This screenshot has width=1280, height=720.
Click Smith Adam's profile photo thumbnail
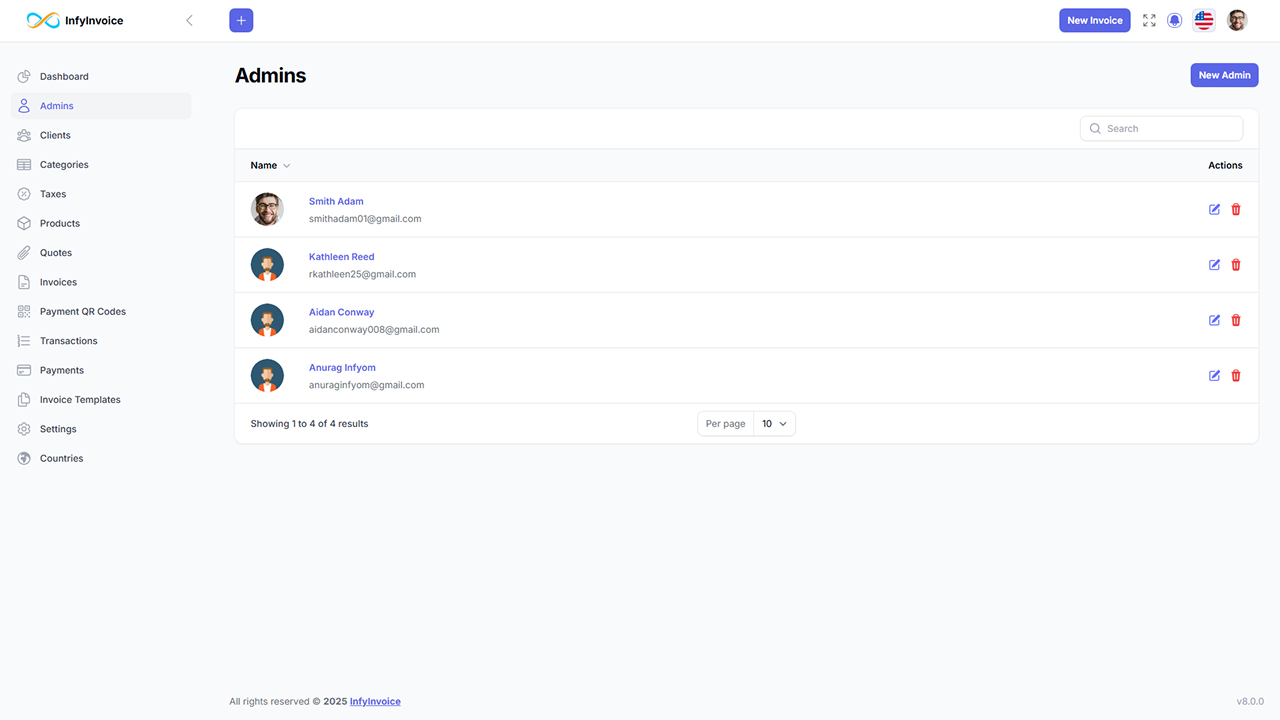click(x=267, y=209)
